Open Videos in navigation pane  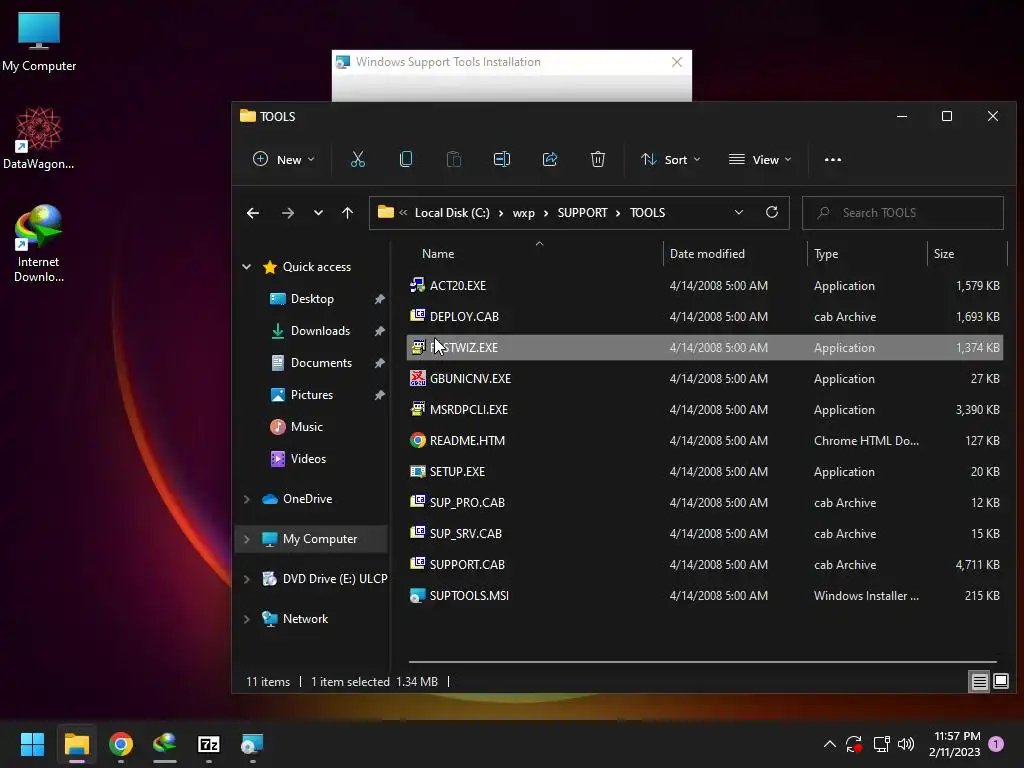(x=308, y=458)
